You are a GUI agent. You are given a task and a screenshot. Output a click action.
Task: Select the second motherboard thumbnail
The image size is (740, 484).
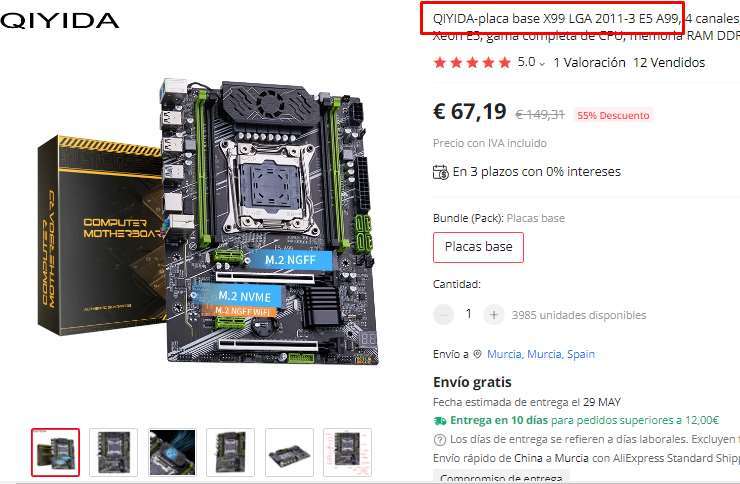[x=113, y=452]
